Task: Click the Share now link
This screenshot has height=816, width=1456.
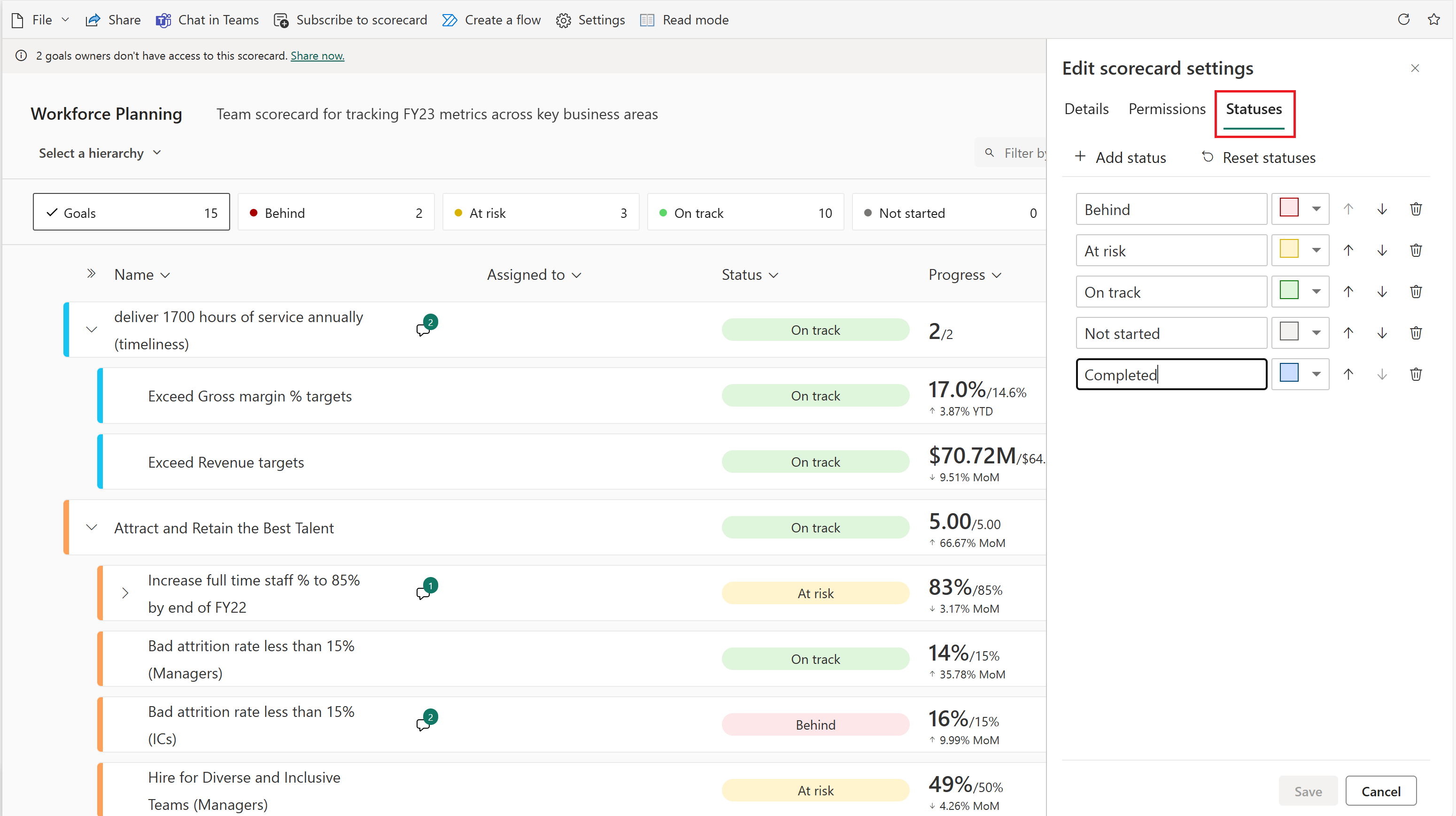Action: tap(317, 55)
